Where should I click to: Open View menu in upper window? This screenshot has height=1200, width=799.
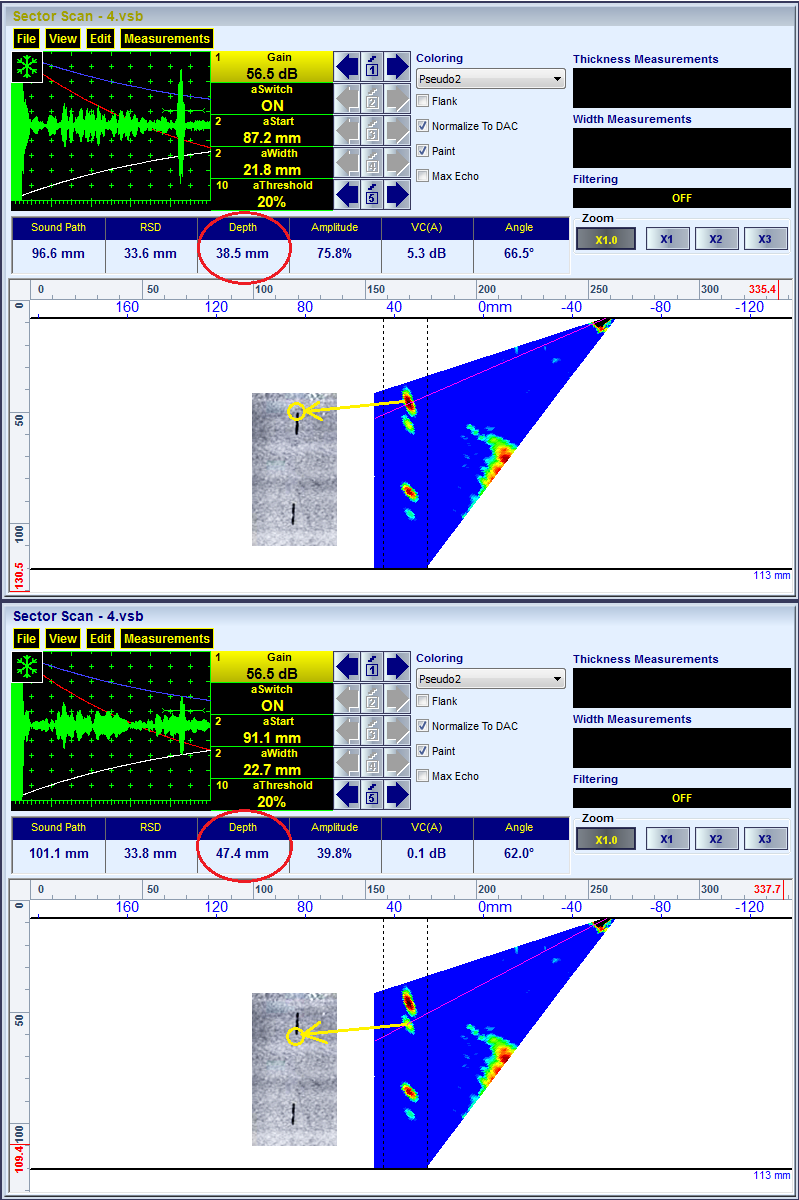pyautogui.click(x=63, y=39)
